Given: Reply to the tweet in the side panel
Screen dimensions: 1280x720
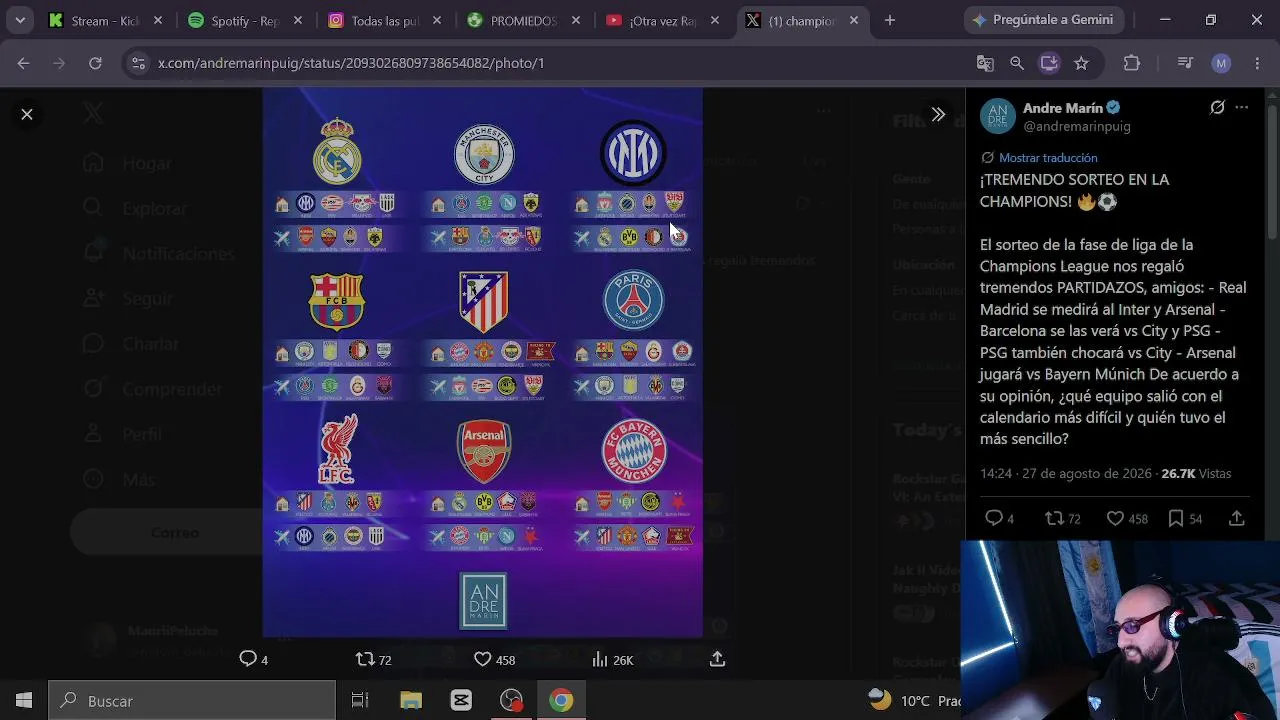Looking at the screenshot, I should click(994, 518).
